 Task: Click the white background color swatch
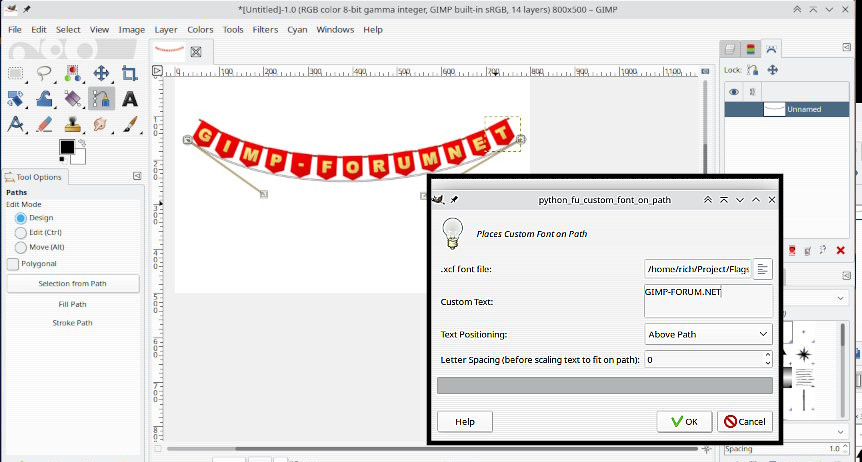pos(79,157)
